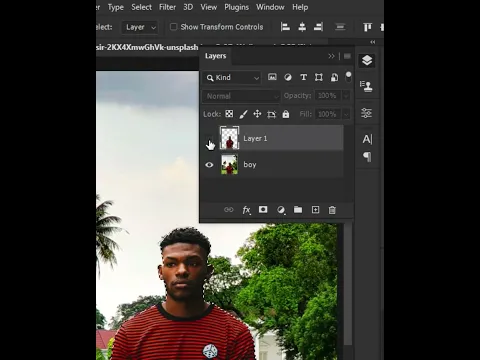Screen dimensions: 480x360
Task: Open the Adjustments panel icon
Action: (366, 113)
